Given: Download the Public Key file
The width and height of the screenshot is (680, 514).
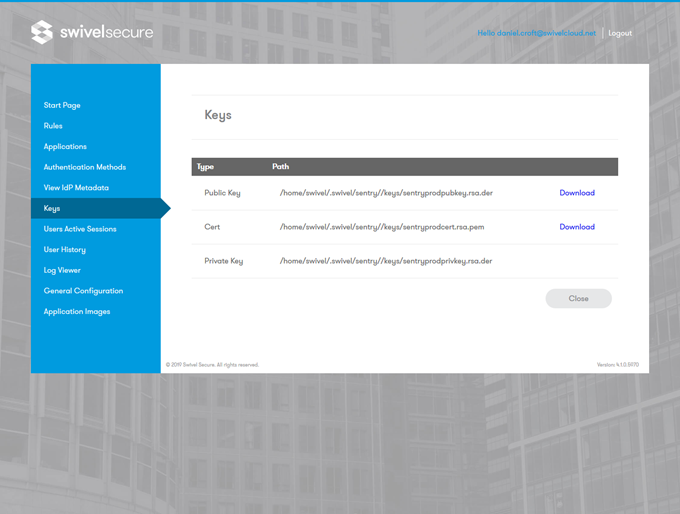Looking at the screenshot, I should pos(576,193).
